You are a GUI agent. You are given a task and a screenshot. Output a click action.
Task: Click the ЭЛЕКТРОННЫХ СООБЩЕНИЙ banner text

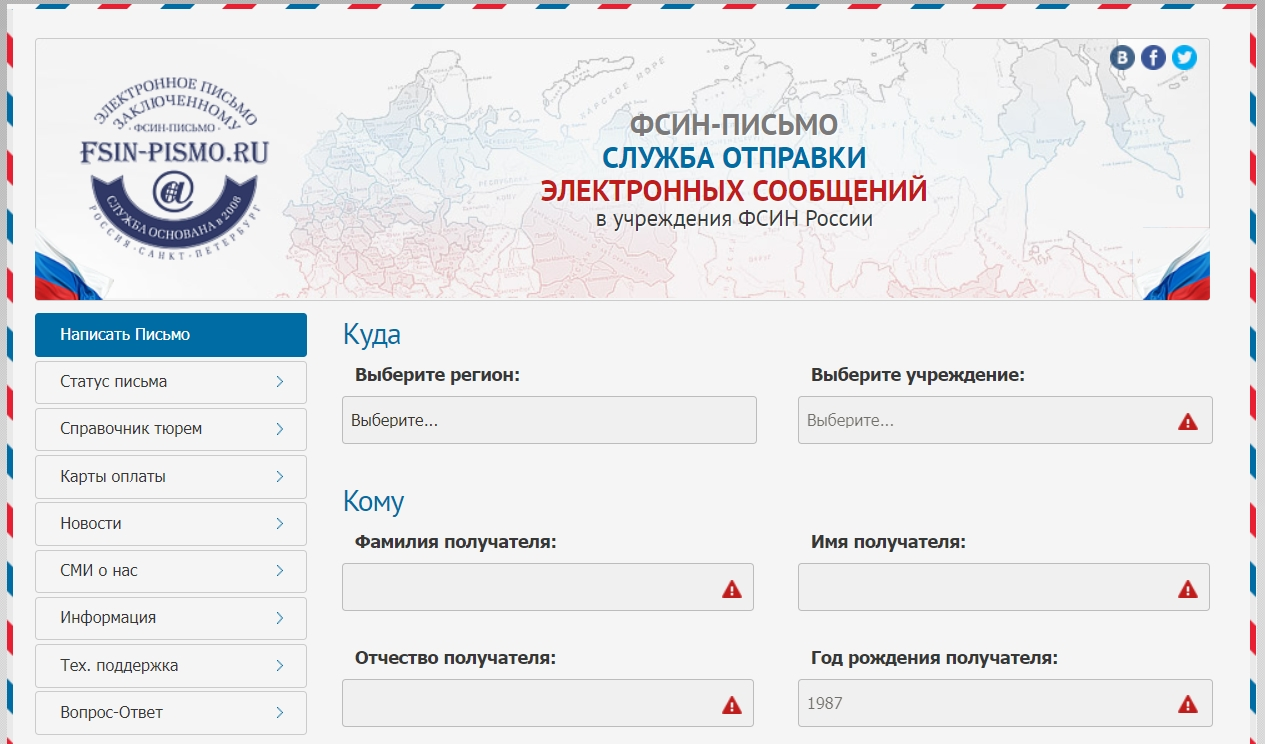[x=734, y=190]
